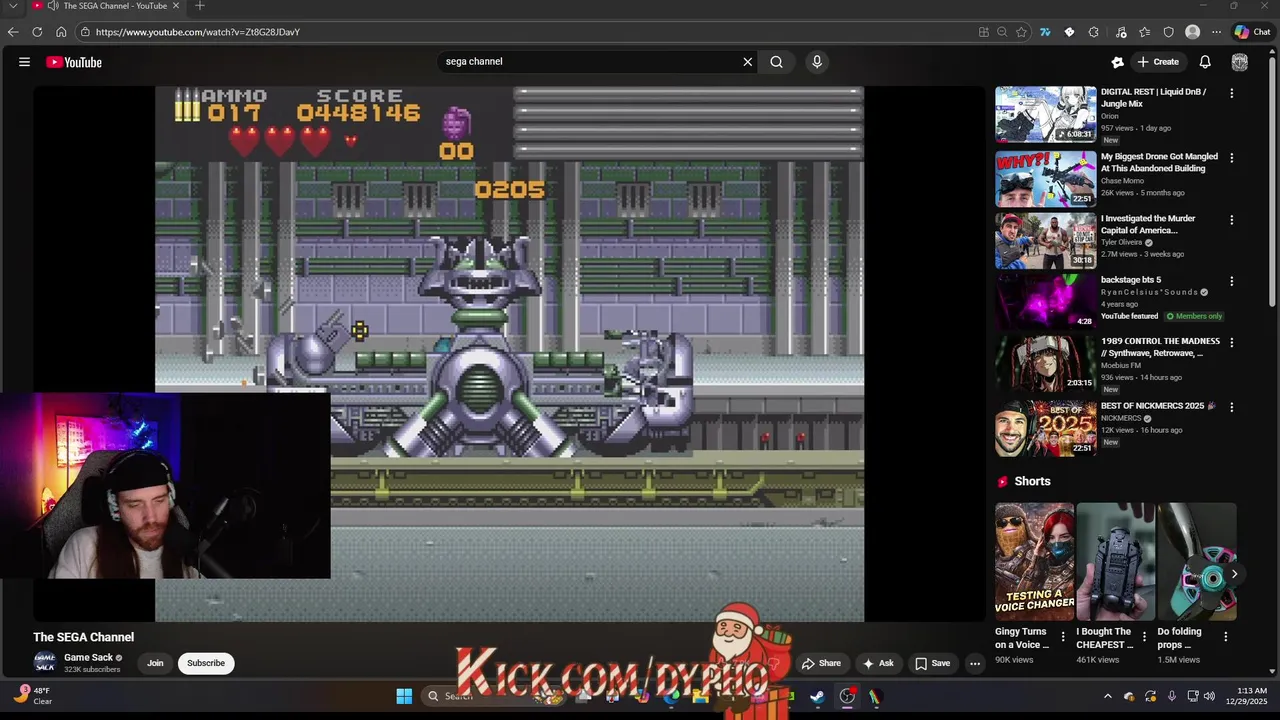The image size is (1280, 720).
Task: Open the 48°F weather widget
Action: click(x=33, y=696)
